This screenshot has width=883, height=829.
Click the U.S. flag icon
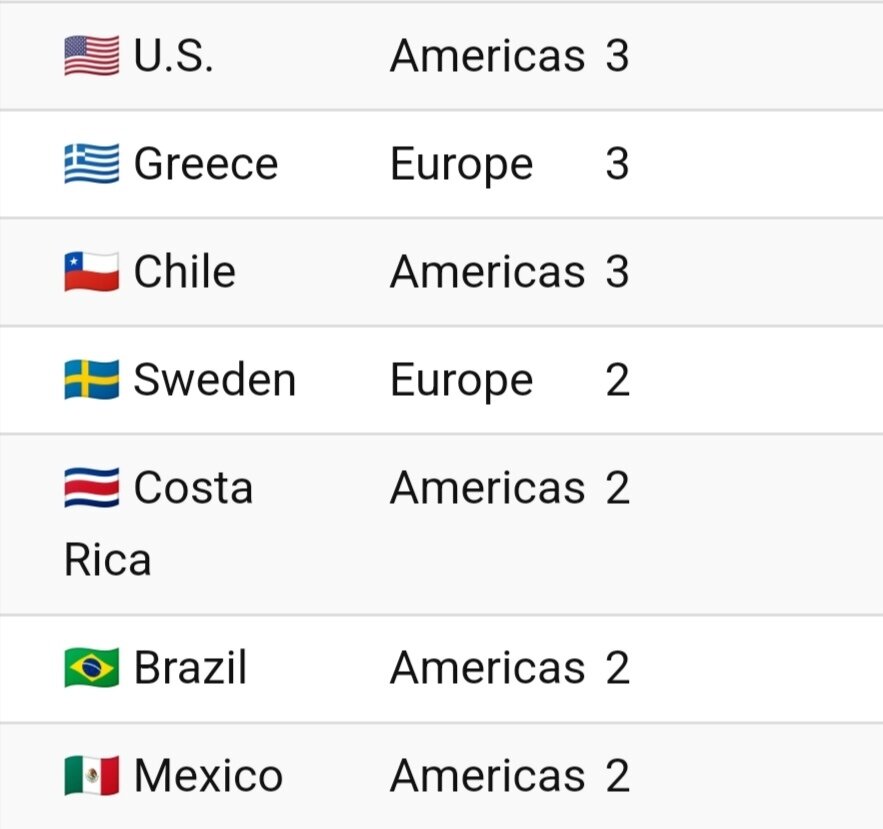(91, 56)
